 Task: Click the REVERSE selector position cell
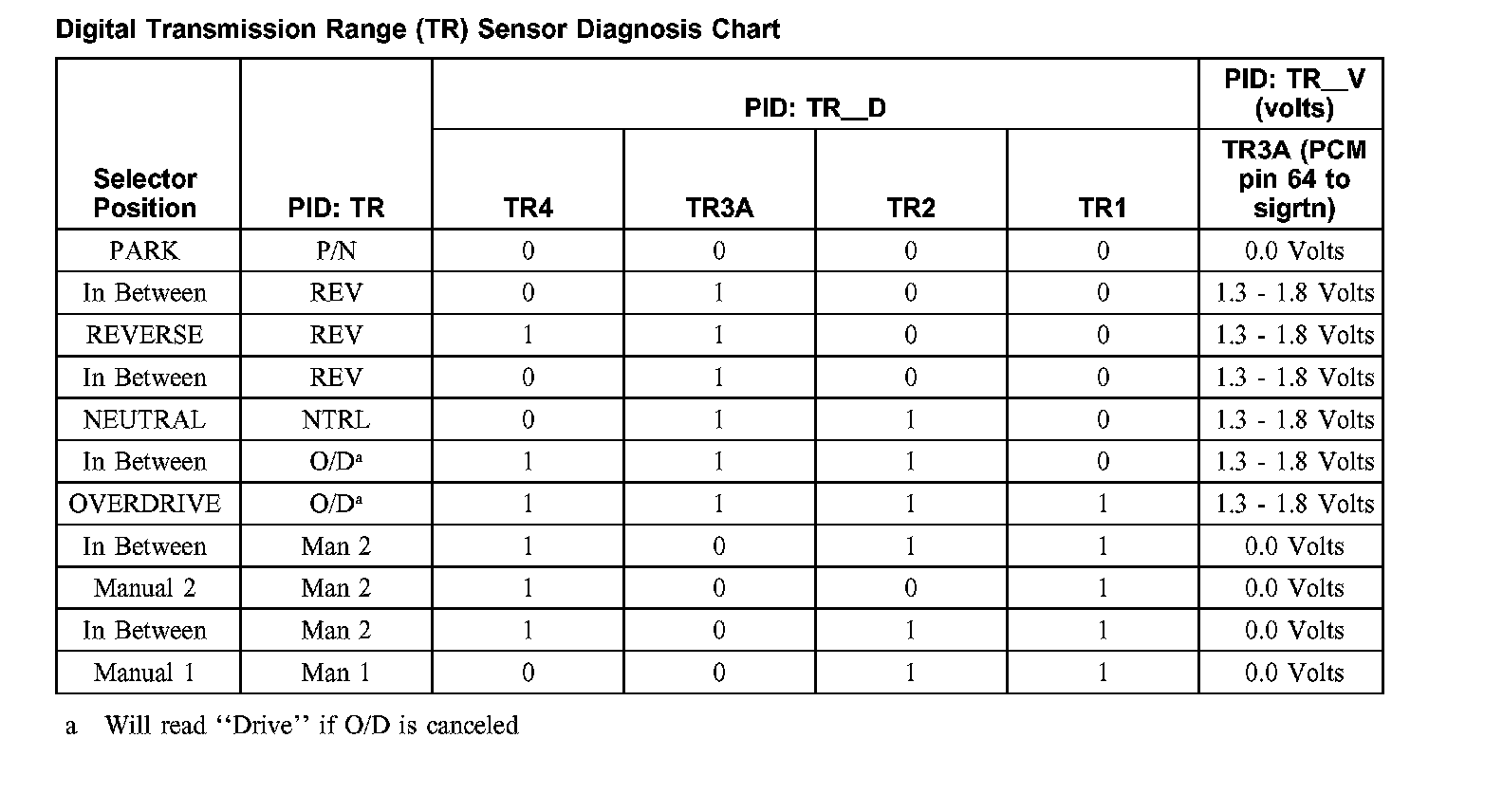click(x=145, y=335)
